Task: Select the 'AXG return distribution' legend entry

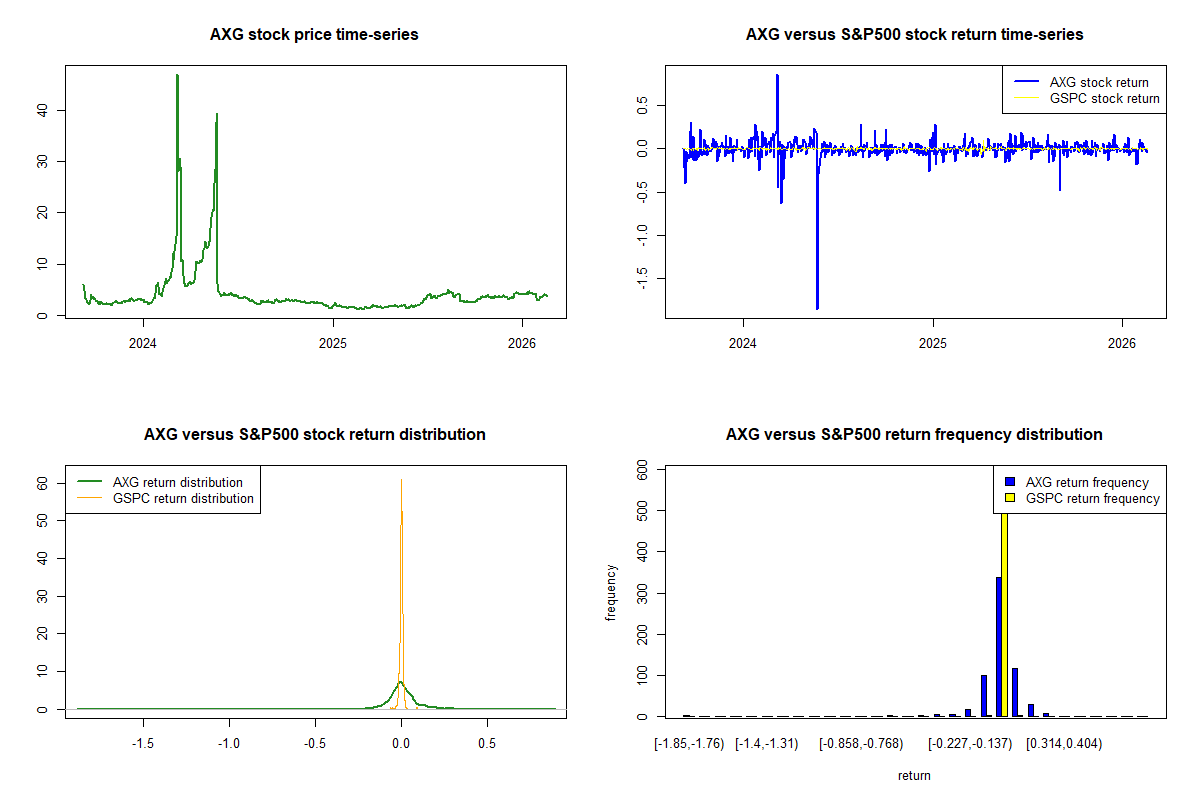Action: tap(178, 482)
